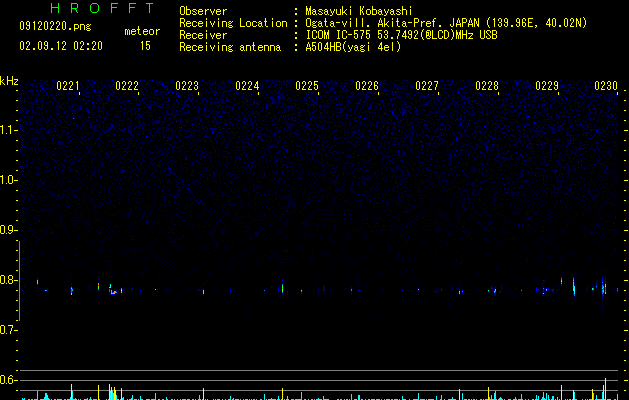Click the Receiving antenna label
This screenshot has height=400, width=629.
(230, 47)
